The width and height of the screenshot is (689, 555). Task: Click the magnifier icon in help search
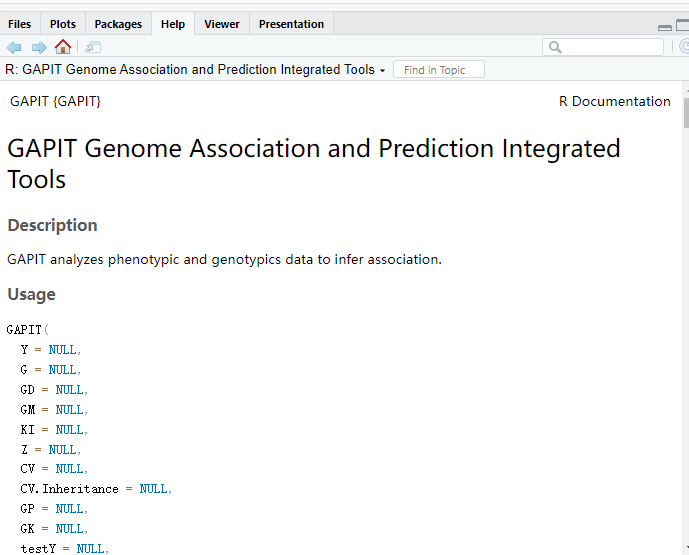[x=555, y=47]
